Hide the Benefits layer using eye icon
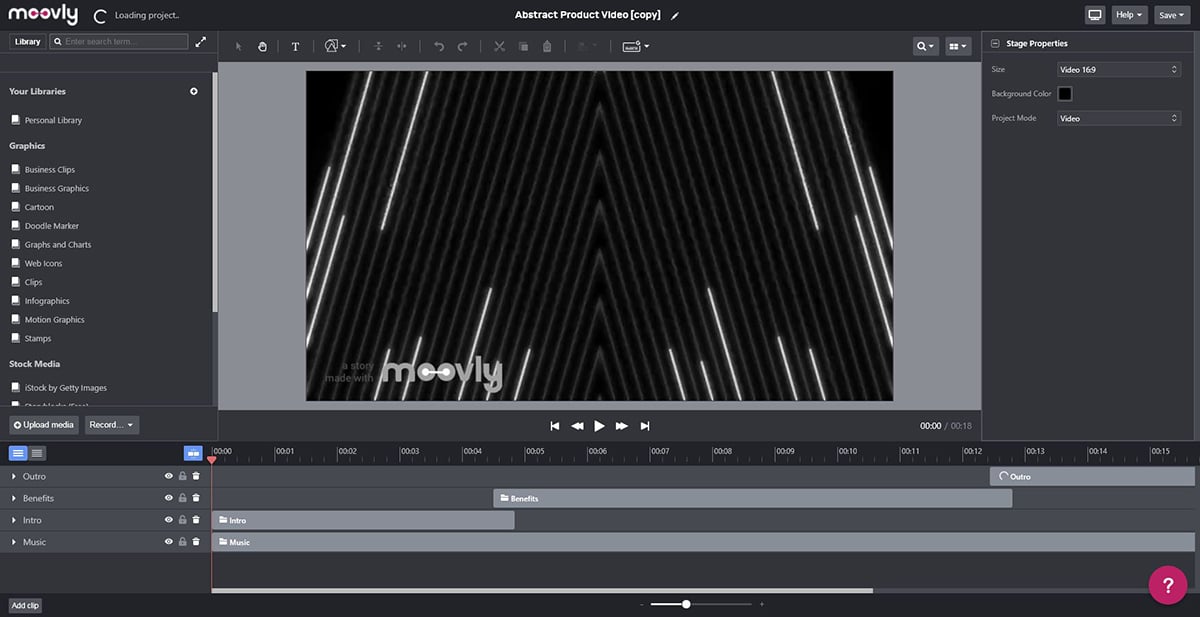Viewport: 1200px width, 617px height. (169, 498)
